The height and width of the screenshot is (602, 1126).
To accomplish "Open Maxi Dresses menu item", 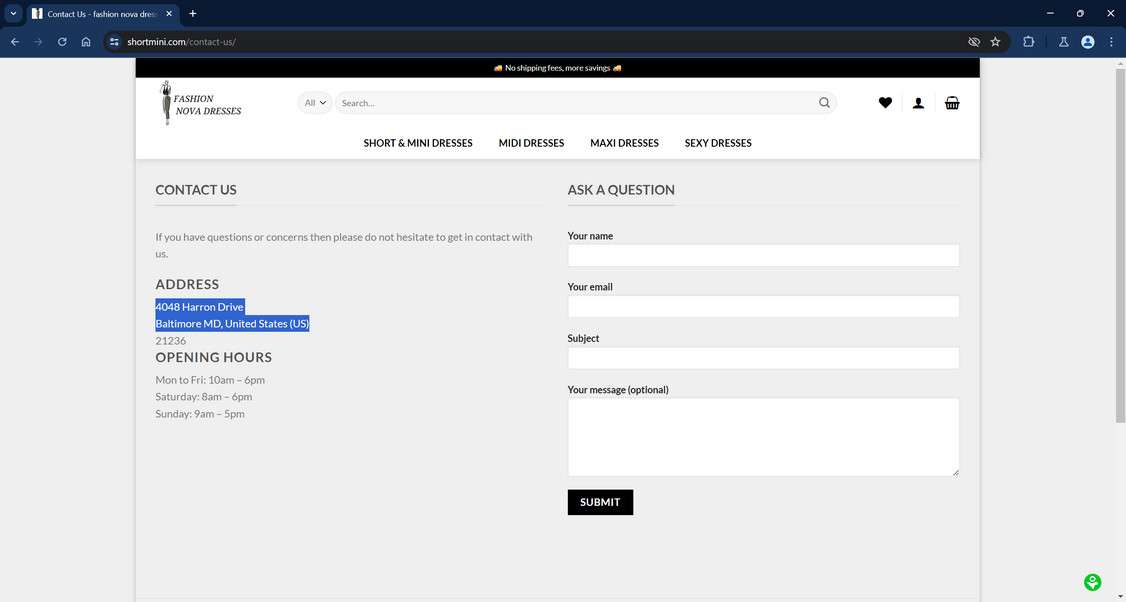I will 624,143.
